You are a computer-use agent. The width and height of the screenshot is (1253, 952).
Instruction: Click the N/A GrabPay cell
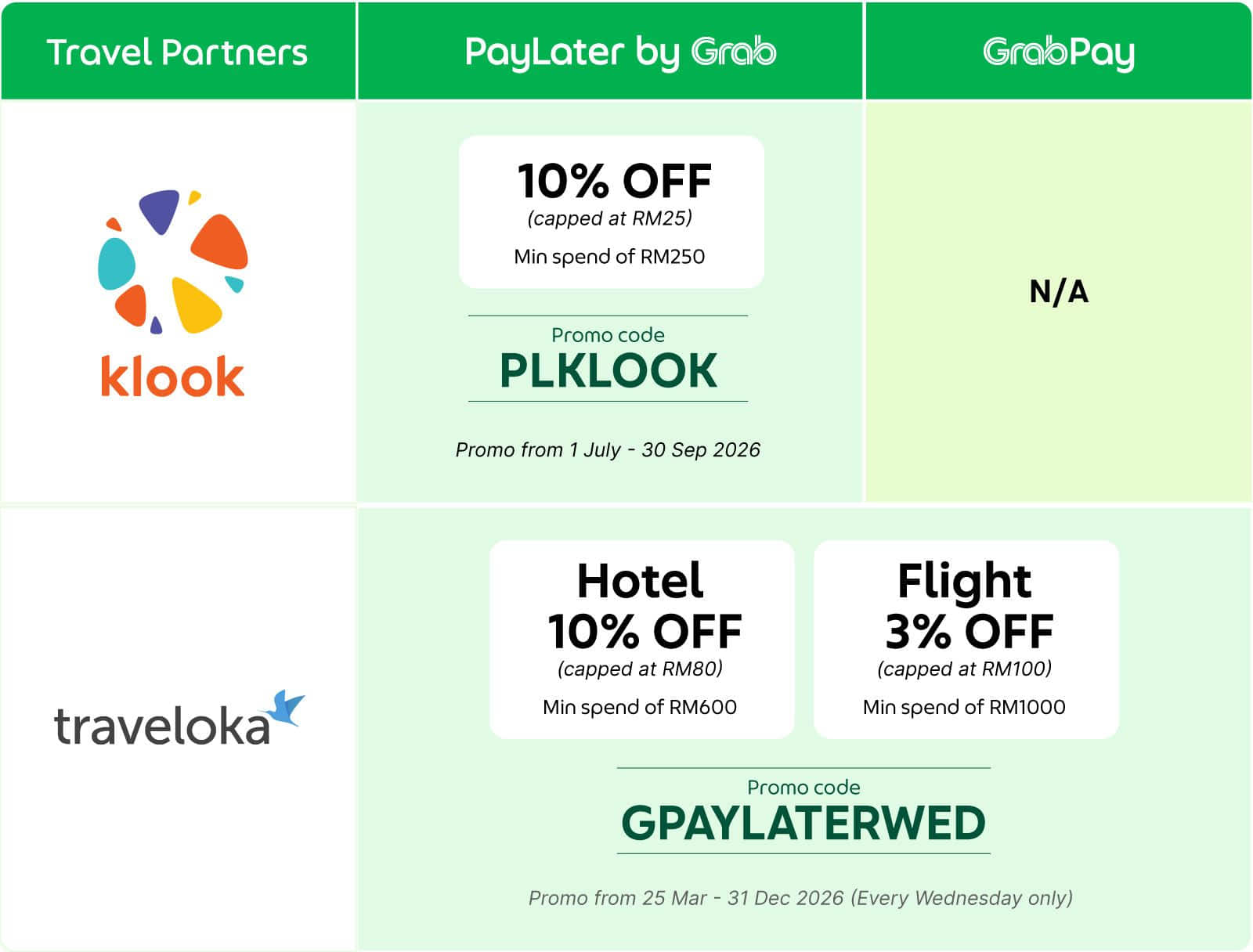pyautogui.click(x=1059, y=291)
